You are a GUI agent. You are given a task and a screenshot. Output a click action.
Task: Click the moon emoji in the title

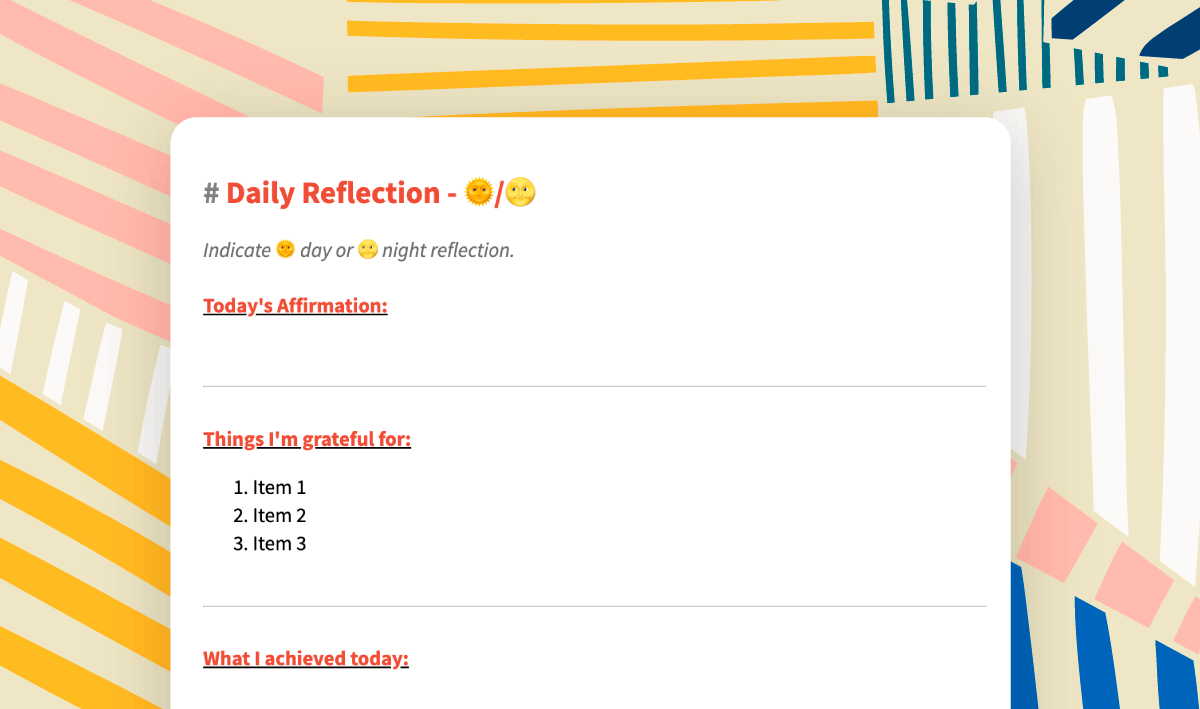pyautogui.click(x=520, y=192)
